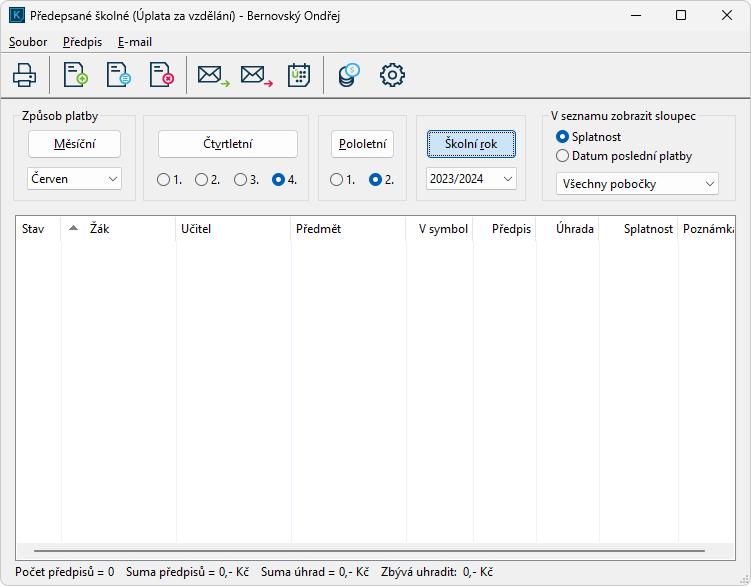Open the 'Všechny pobočky' branch dropdown
The image size is (751, 586).
coord(636,184)
